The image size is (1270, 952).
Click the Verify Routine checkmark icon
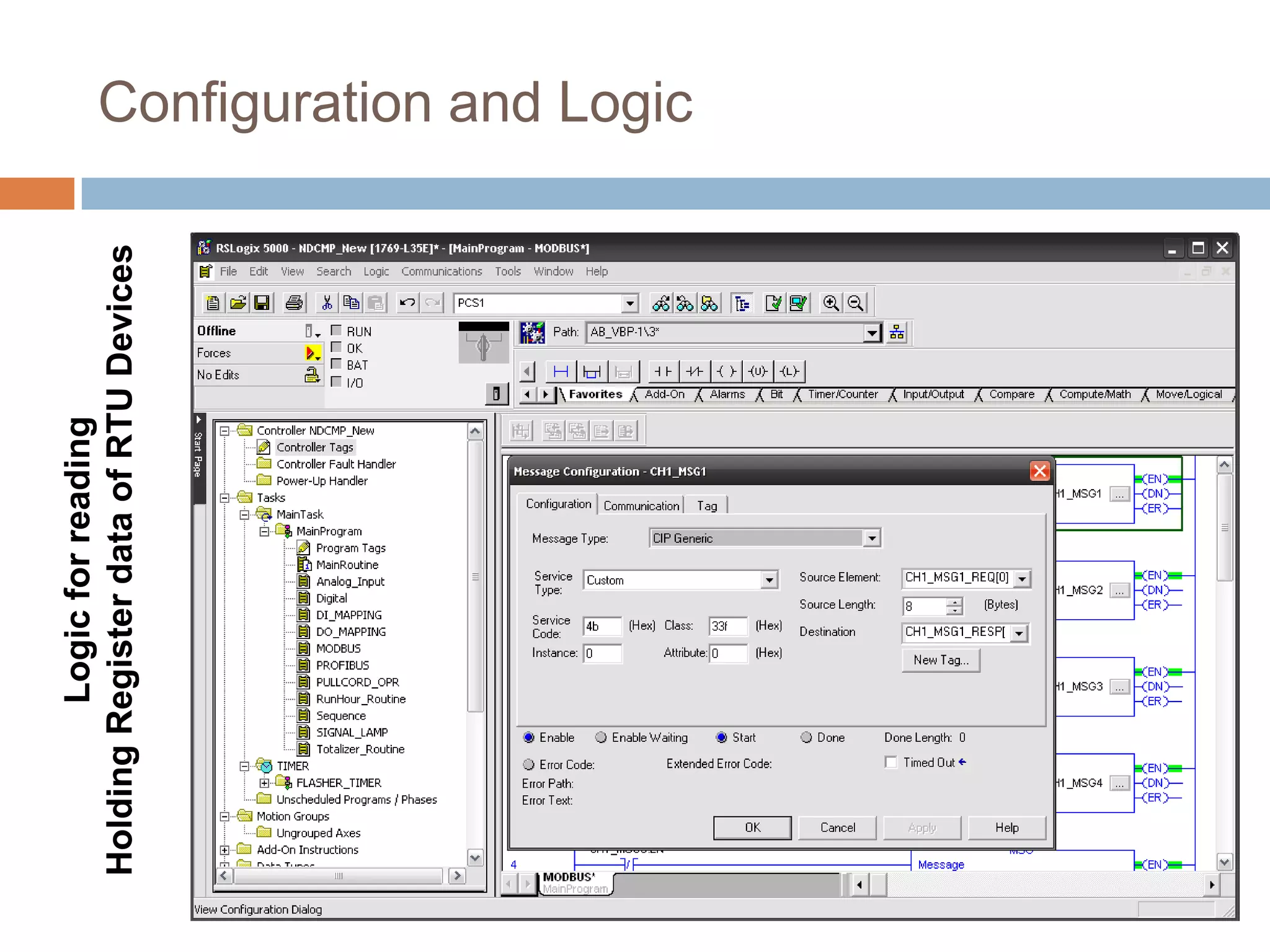point(773,302)
